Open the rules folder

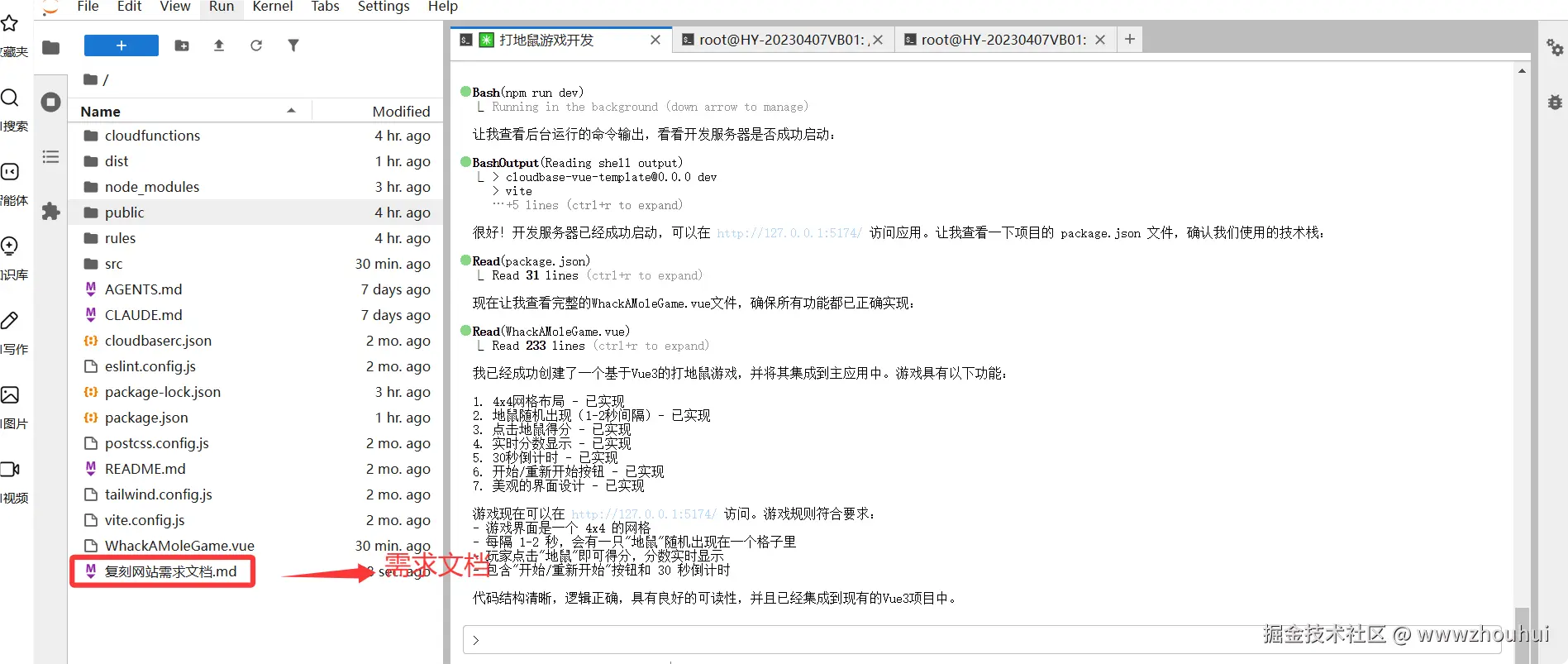(x=256, y=238)
